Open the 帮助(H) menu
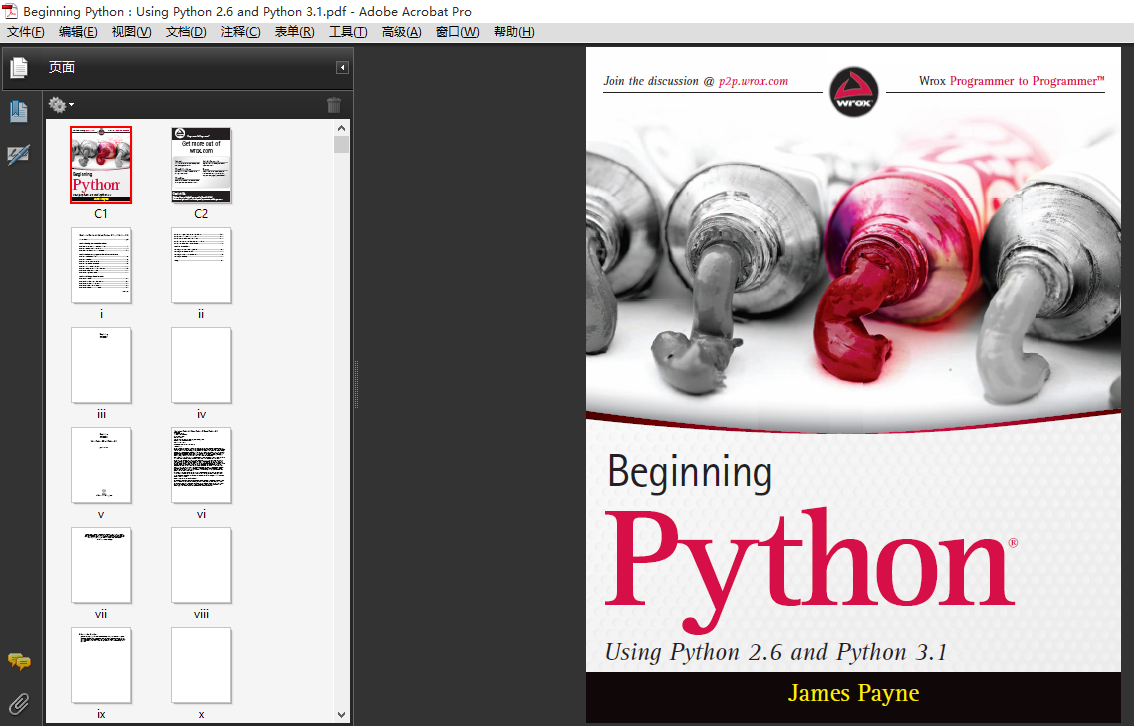The width and height of the screenshot is (1134, 726). coord(514,32)
